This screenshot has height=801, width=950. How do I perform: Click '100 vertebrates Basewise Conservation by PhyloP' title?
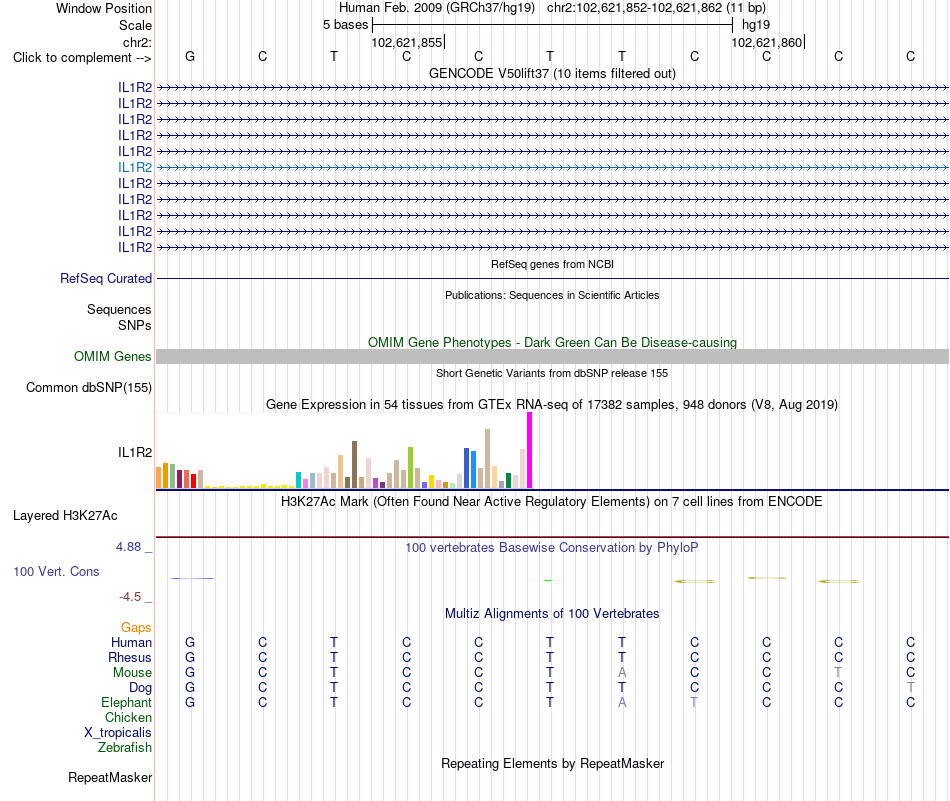coord(552,548)
